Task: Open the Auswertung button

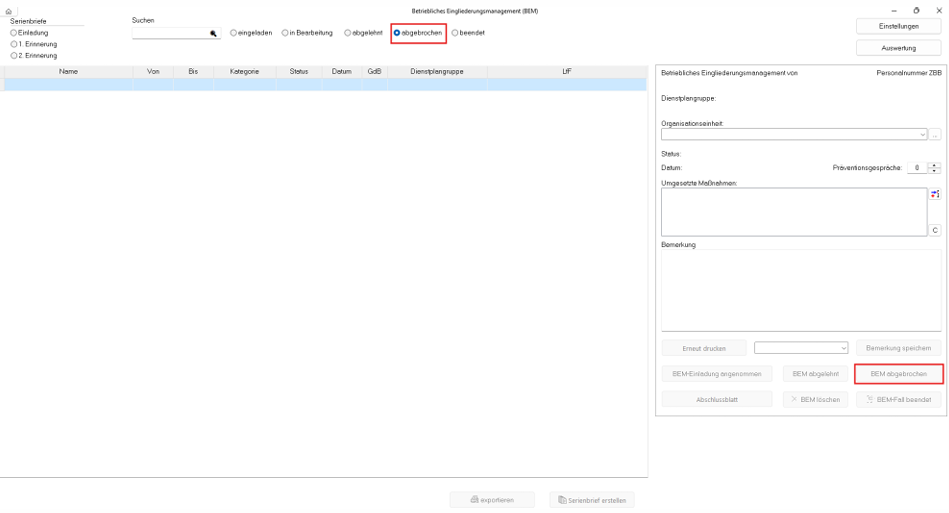Action: pyautogui.click(x=899, y=48)
